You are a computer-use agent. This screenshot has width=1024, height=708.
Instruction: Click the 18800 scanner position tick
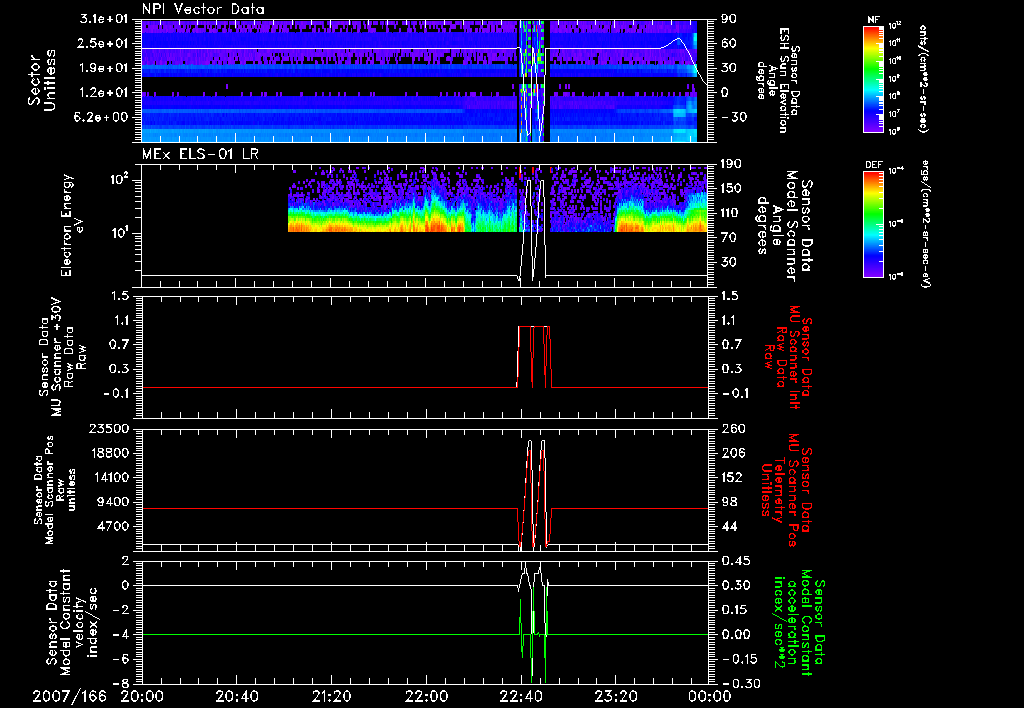point(111,453)
